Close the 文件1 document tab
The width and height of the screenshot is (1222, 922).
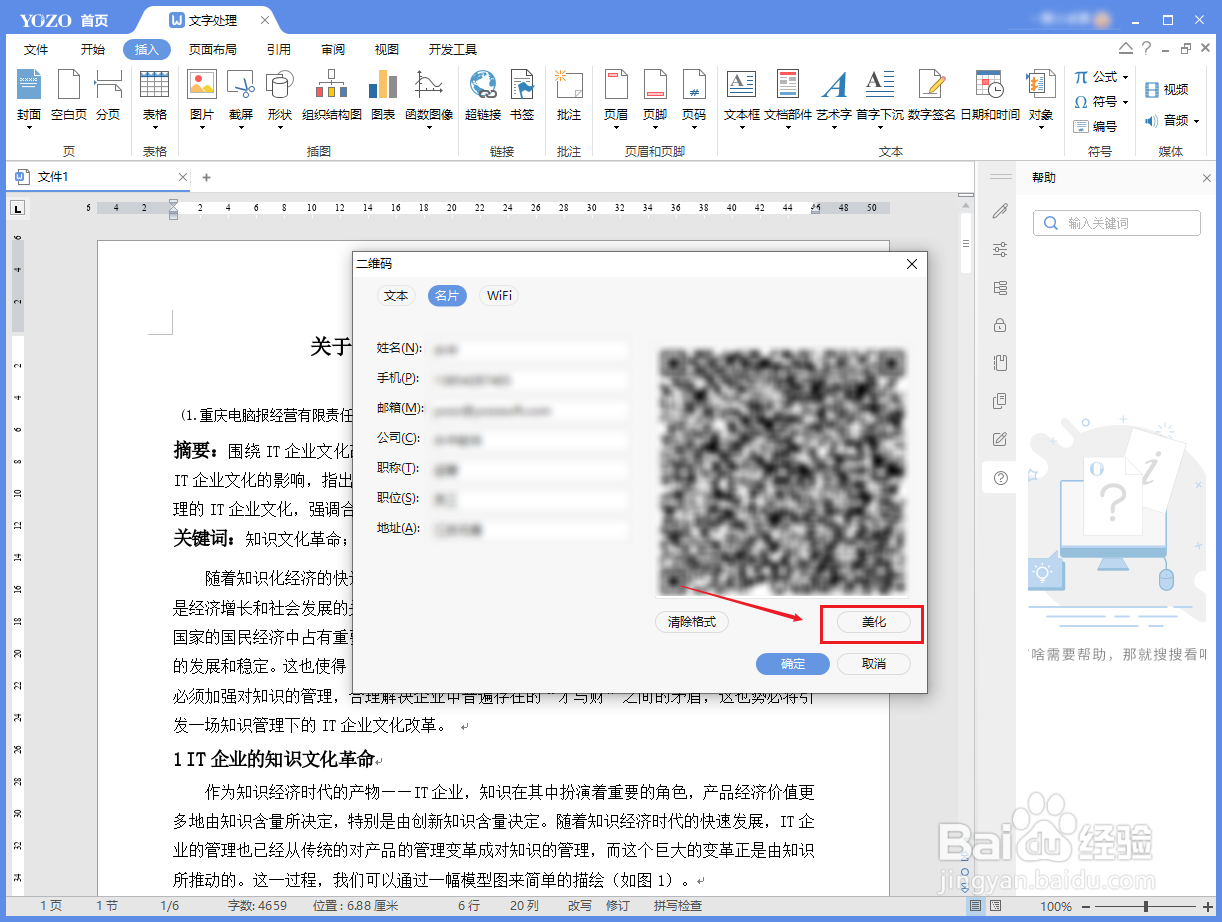point(183,177)
